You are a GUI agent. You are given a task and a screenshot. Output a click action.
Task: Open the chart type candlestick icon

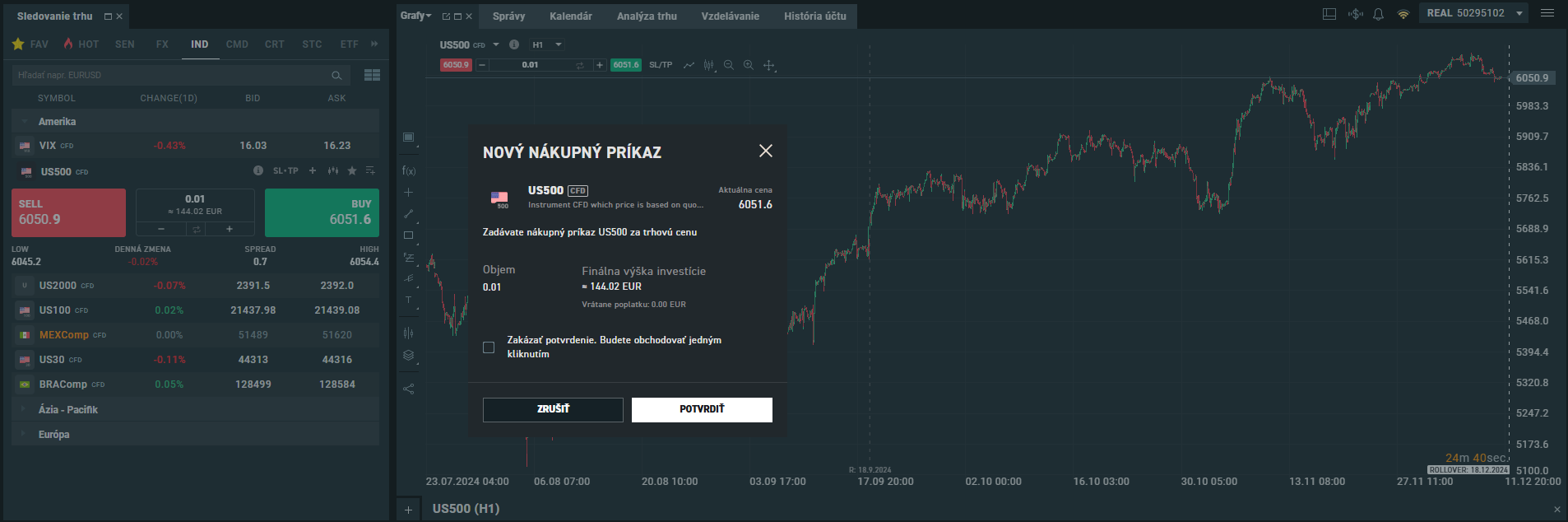coord(708,65)
